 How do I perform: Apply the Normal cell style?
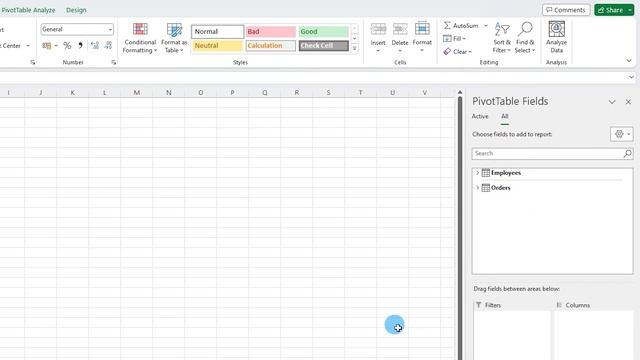[218, 31]
